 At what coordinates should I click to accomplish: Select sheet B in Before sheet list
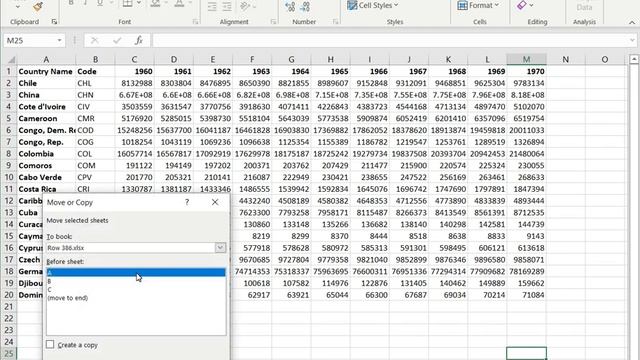(136, 281)
